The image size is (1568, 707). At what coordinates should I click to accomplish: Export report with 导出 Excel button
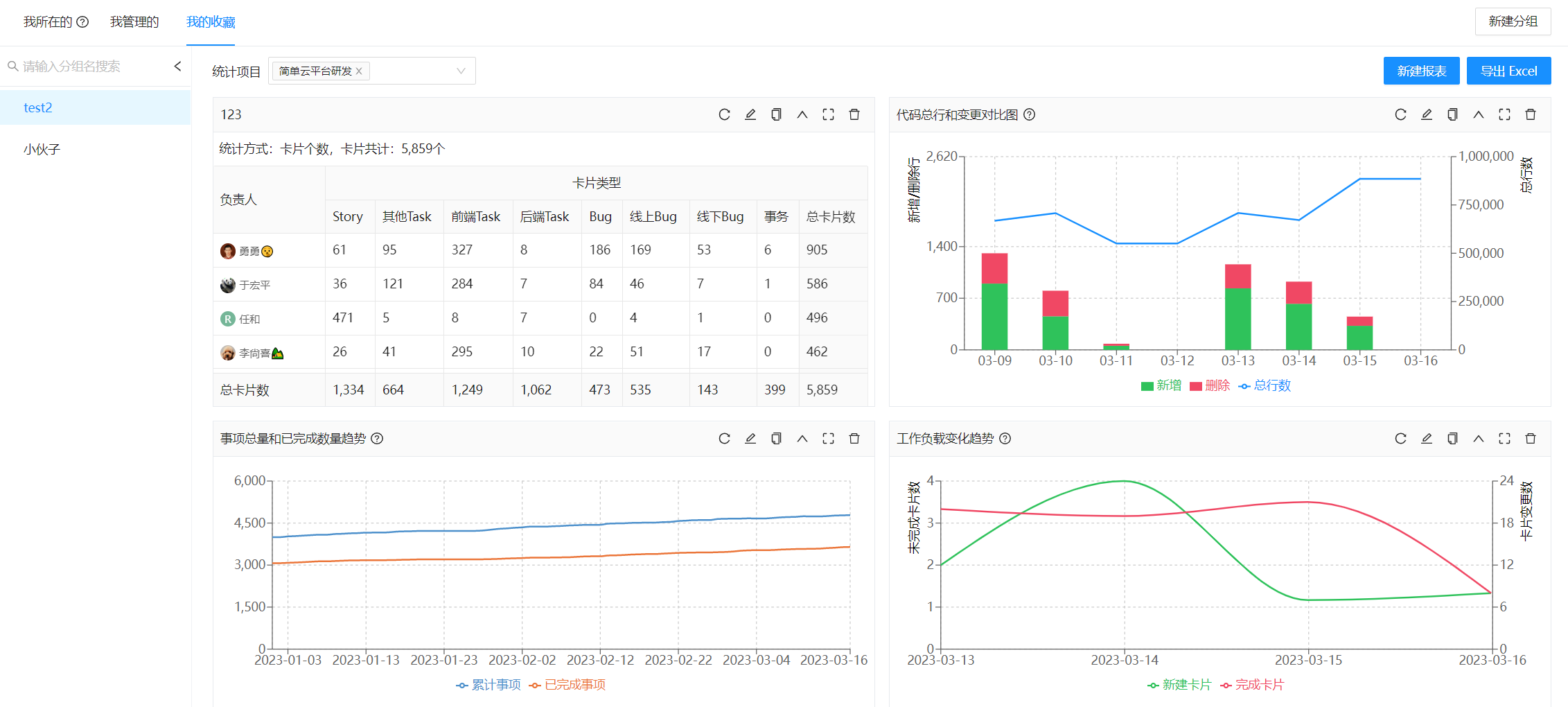click(x=1508, y=71)
